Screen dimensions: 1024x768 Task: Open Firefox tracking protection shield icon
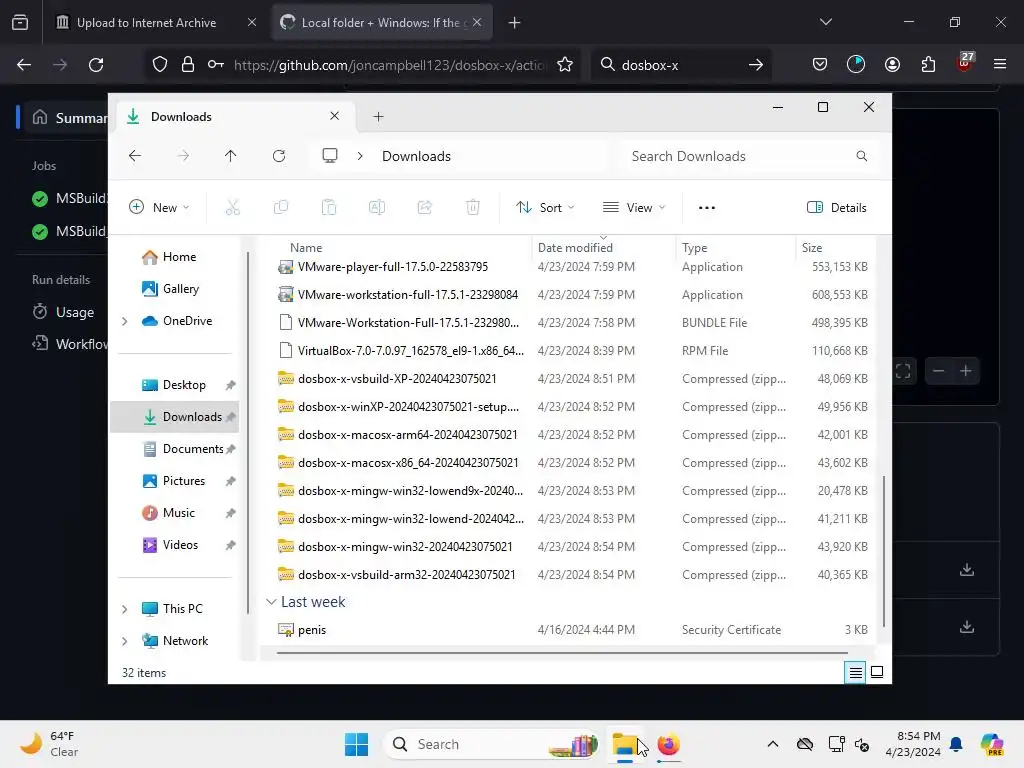[160, 65]
